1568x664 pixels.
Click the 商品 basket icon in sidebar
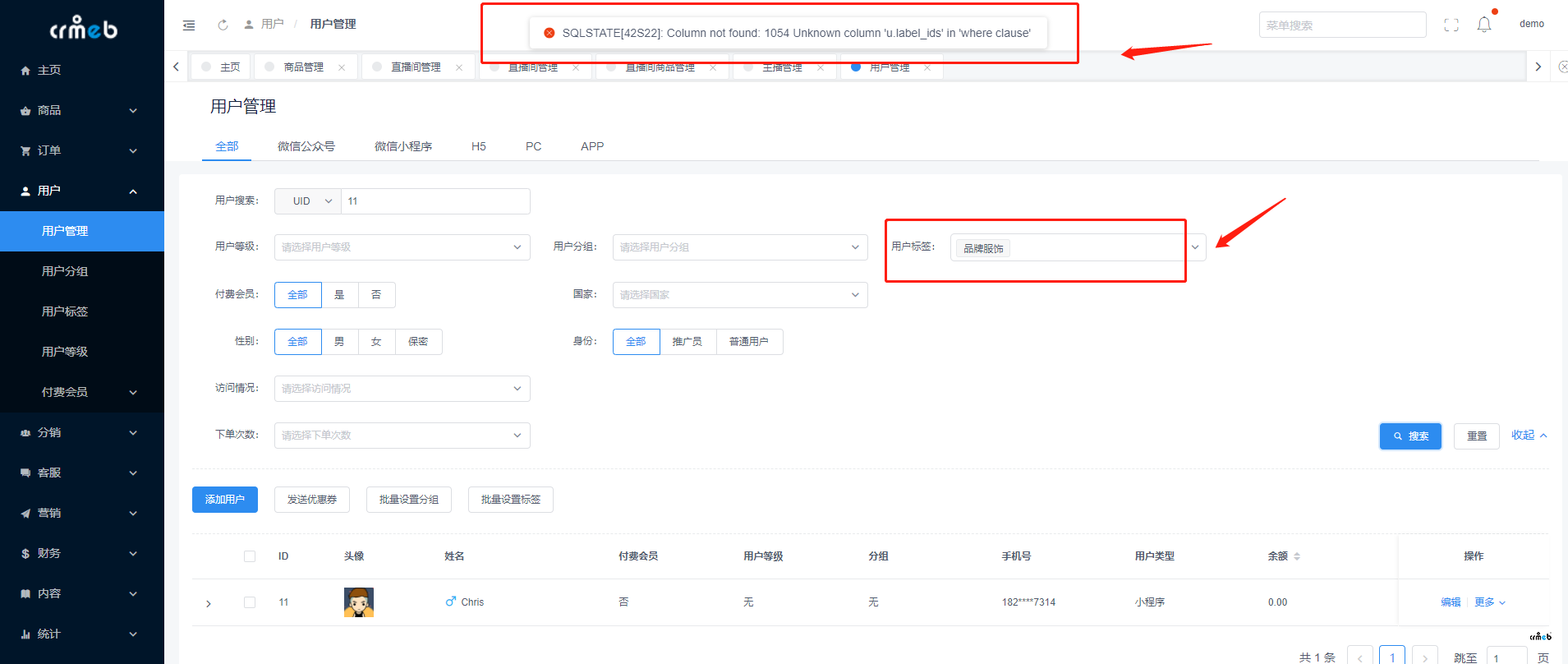point(25,111)
